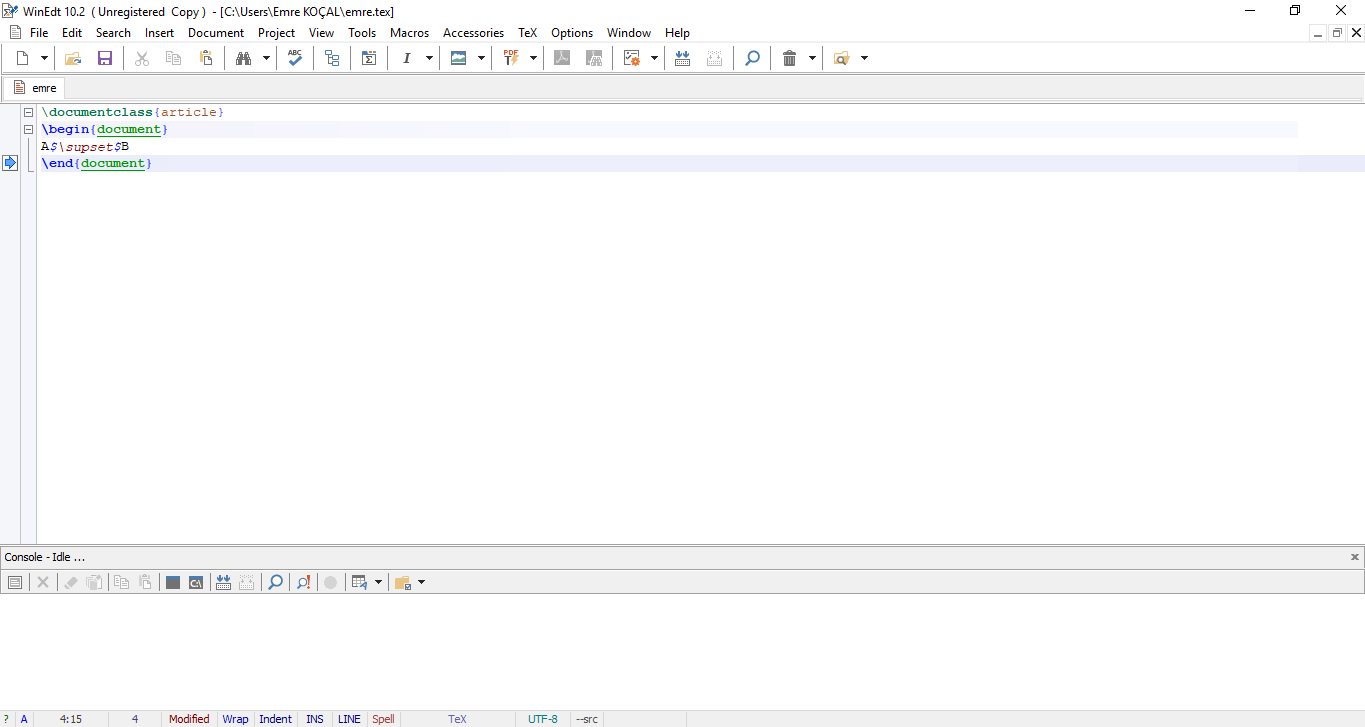
Task: Expand the dropdown beside the PDF TeXify icon
Action: coord(533,58)
